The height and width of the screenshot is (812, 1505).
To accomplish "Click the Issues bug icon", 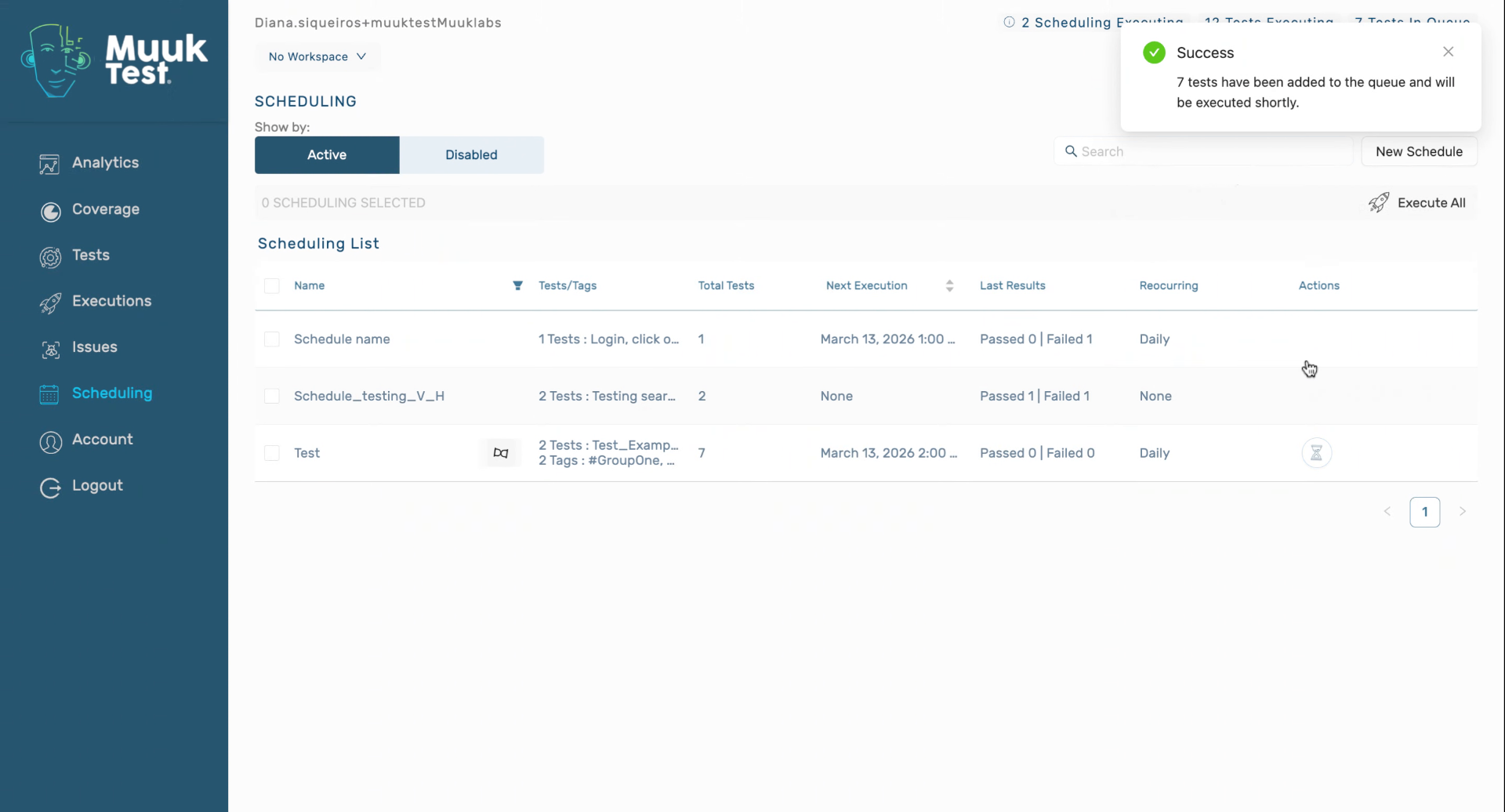I will coord(51,349).
